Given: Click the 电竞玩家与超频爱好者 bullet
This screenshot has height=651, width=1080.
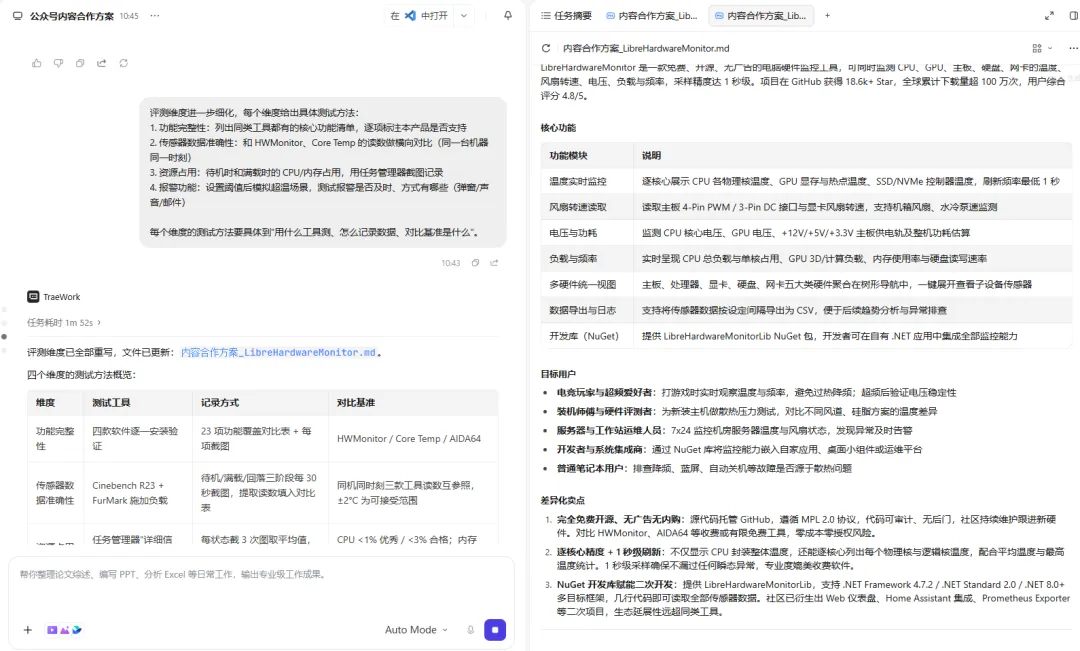Looking at the screenshot, I should point(756,392).
